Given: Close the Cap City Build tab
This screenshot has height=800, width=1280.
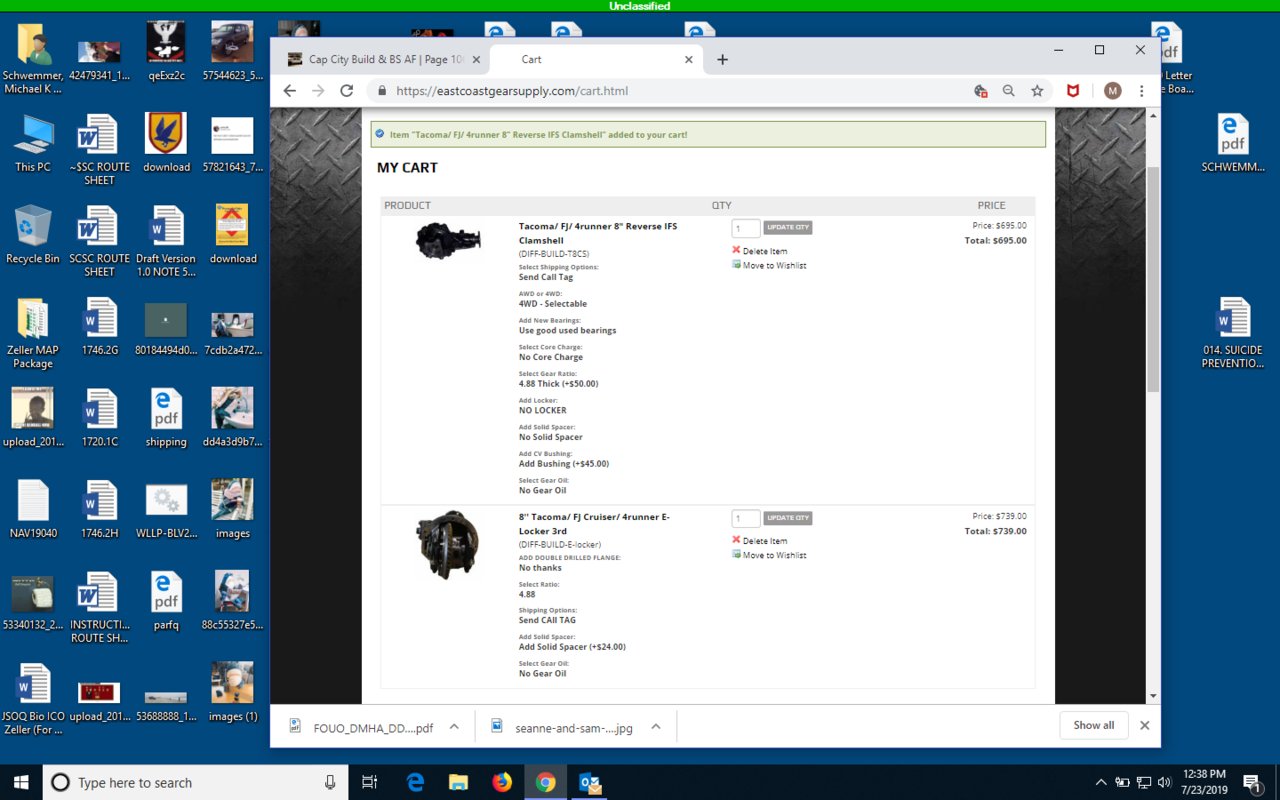Looking at the screenshot, I should coord(476,59).
